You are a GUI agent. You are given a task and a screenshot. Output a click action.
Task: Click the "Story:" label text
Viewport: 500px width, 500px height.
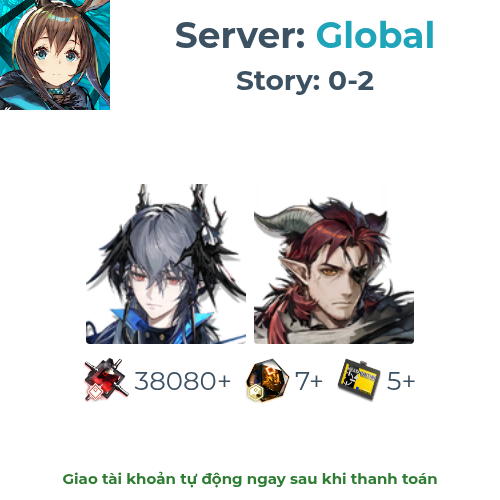click(278, 80)
